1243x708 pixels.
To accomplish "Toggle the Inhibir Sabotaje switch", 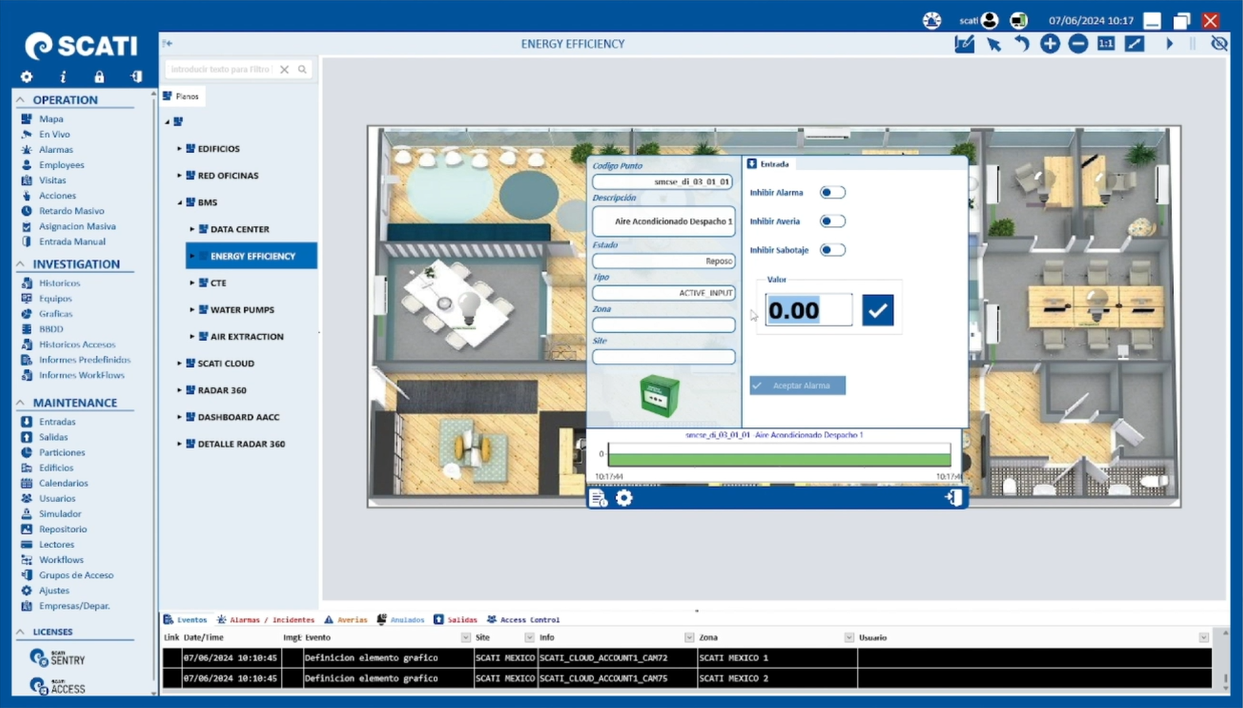I will tap(832, 250).
